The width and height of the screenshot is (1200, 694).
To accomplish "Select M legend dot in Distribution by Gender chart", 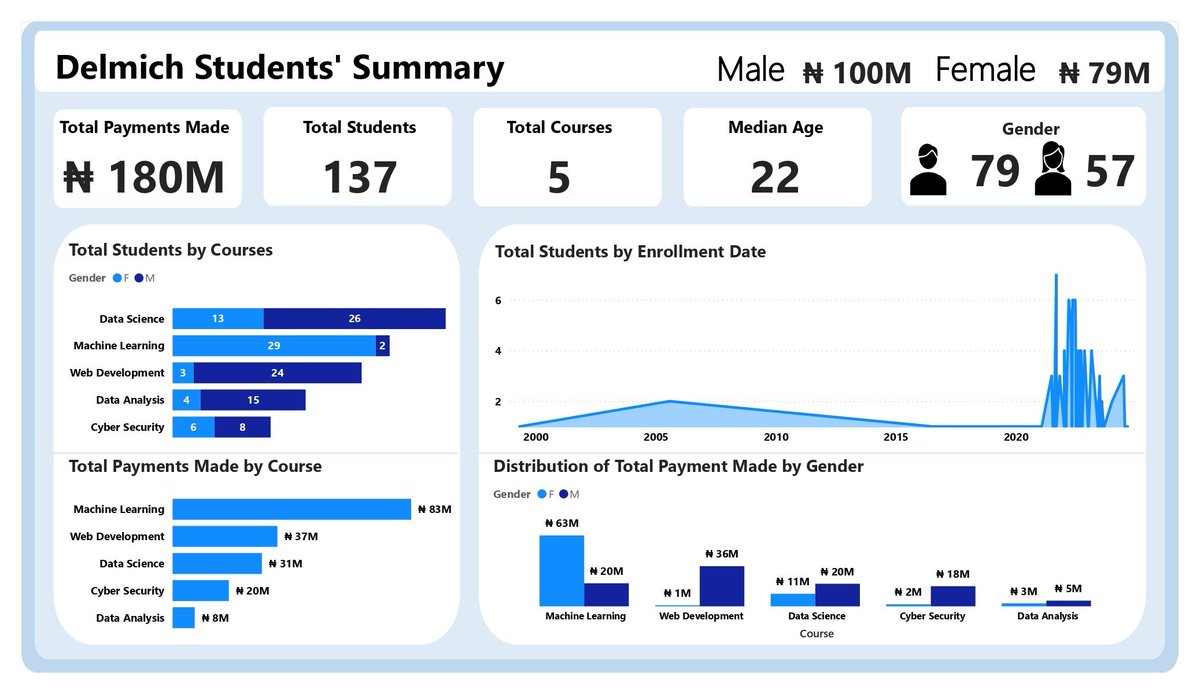I will coord(563,494).
